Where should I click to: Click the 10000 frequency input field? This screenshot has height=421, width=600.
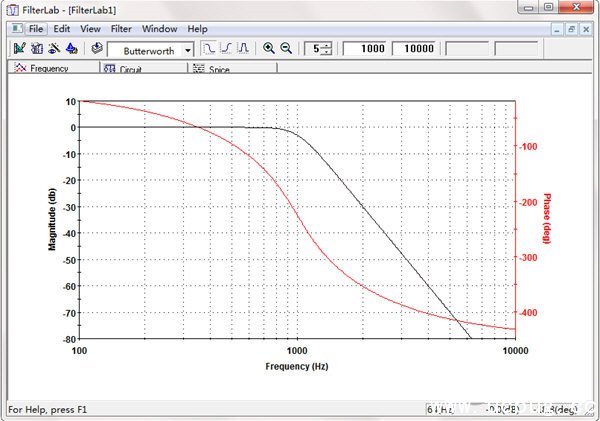(x=419, y=49)
